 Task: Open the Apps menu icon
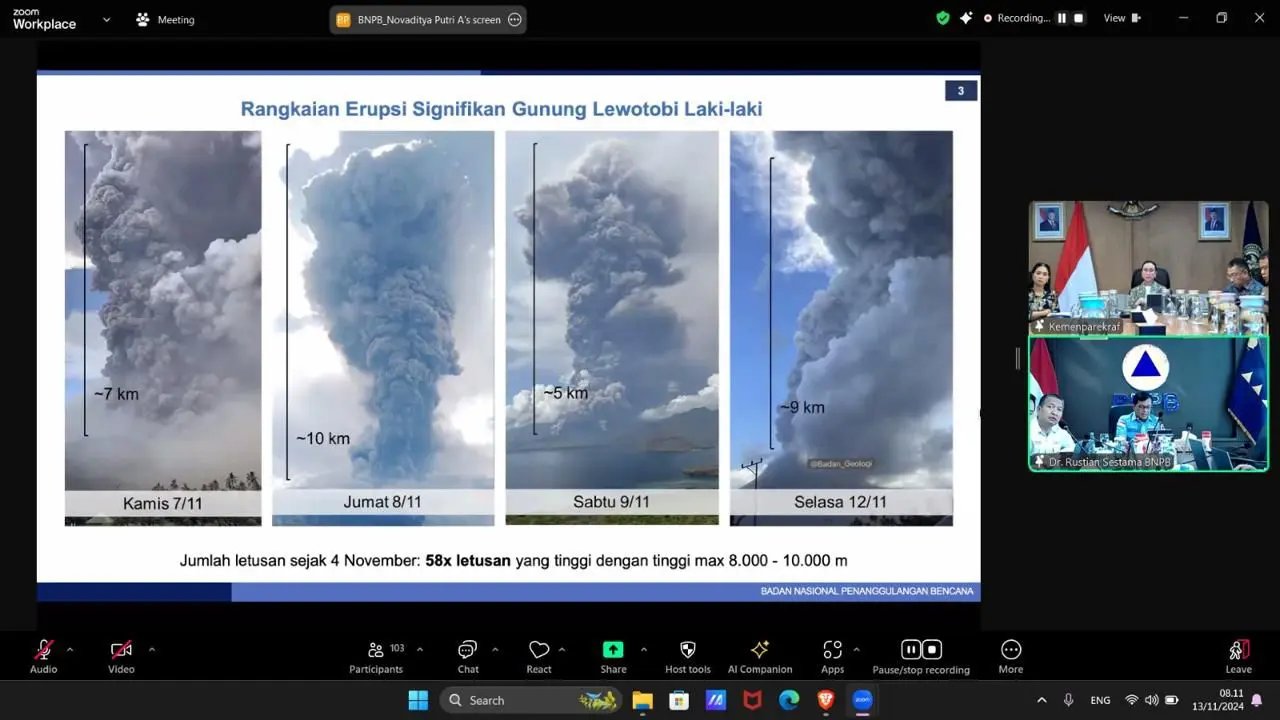[832, 651]
